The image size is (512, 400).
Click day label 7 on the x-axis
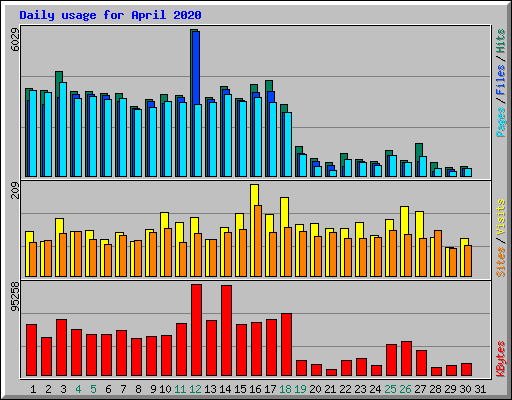pos(123,389)
